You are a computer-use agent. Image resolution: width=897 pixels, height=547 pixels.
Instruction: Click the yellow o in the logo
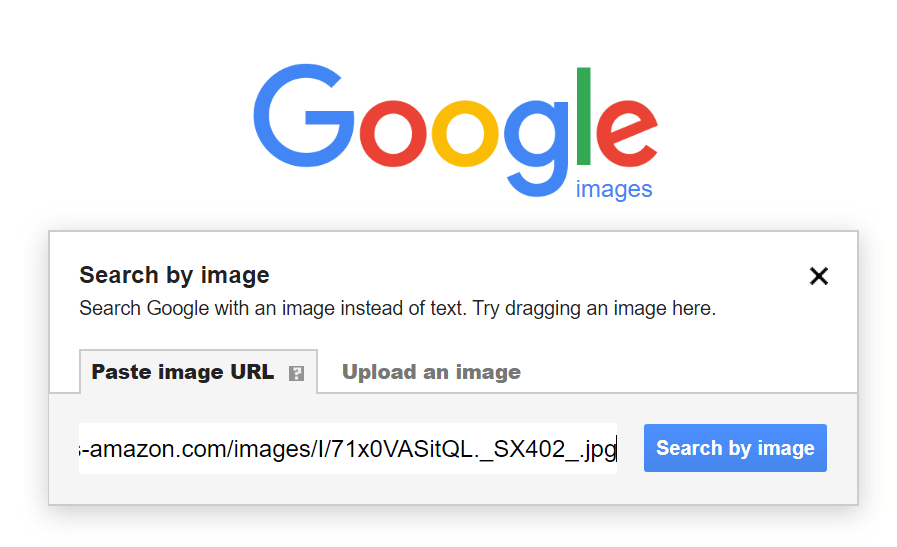[467, 129]
